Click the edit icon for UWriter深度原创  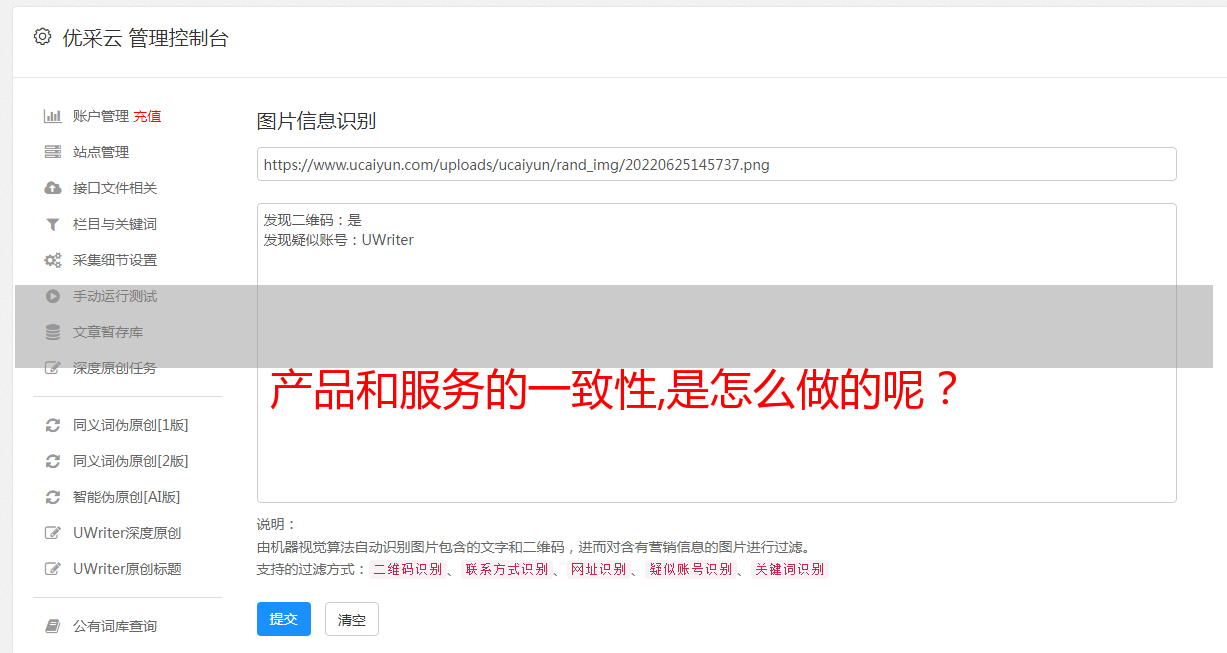[x=53, y=533]
